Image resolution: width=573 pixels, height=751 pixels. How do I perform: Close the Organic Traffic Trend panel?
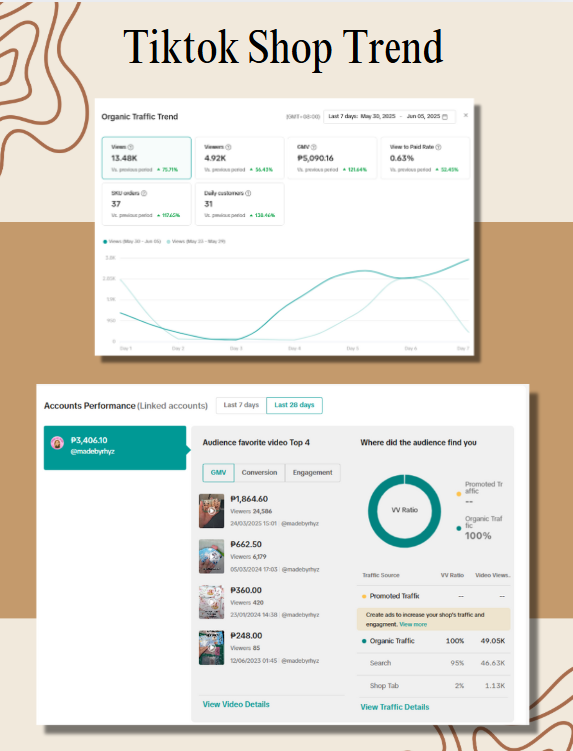tap(466, 115)
